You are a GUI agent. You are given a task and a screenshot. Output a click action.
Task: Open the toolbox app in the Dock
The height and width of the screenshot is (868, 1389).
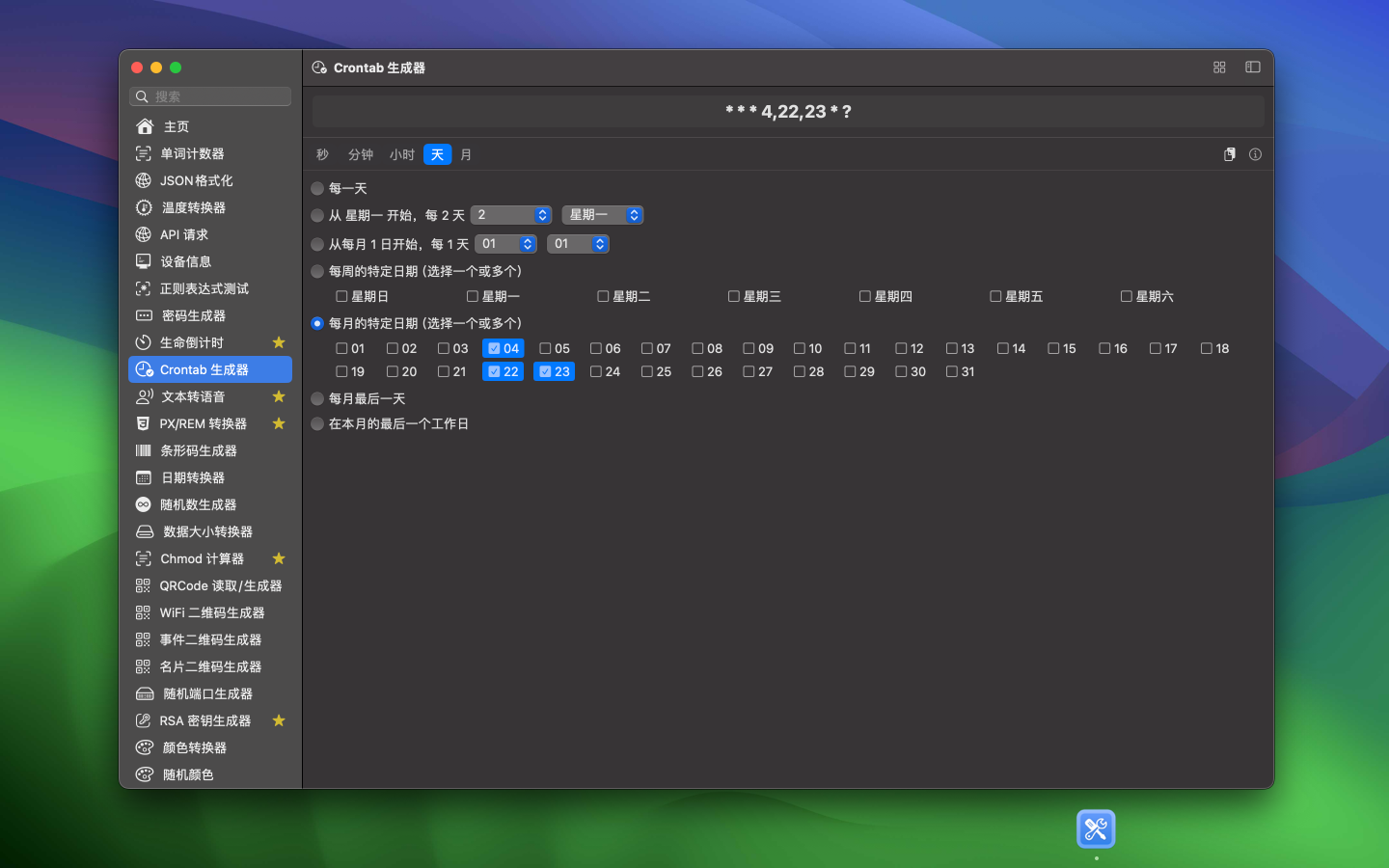coord(1096,829)
